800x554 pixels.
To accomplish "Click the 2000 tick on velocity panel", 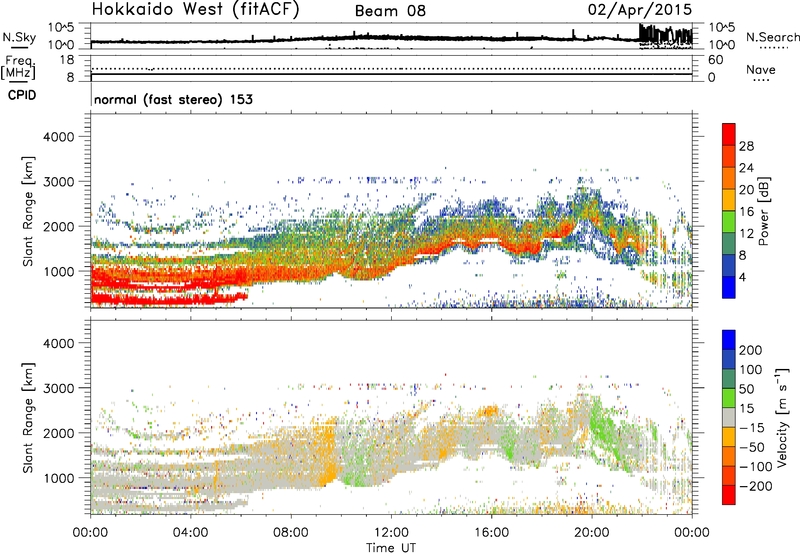I will (x=58, y=433).
